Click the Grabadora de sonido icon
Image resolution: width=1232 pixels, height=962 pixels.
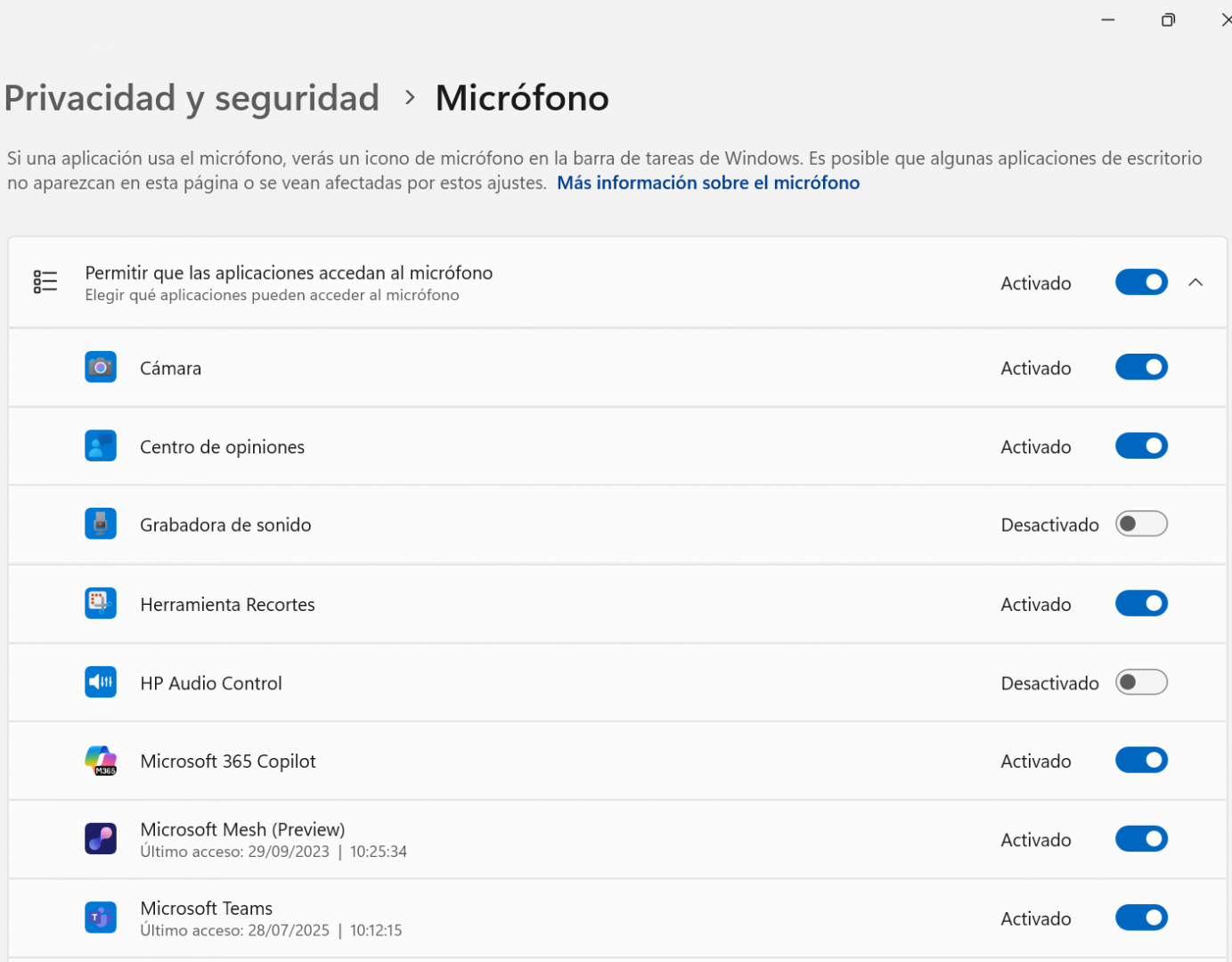101,524
